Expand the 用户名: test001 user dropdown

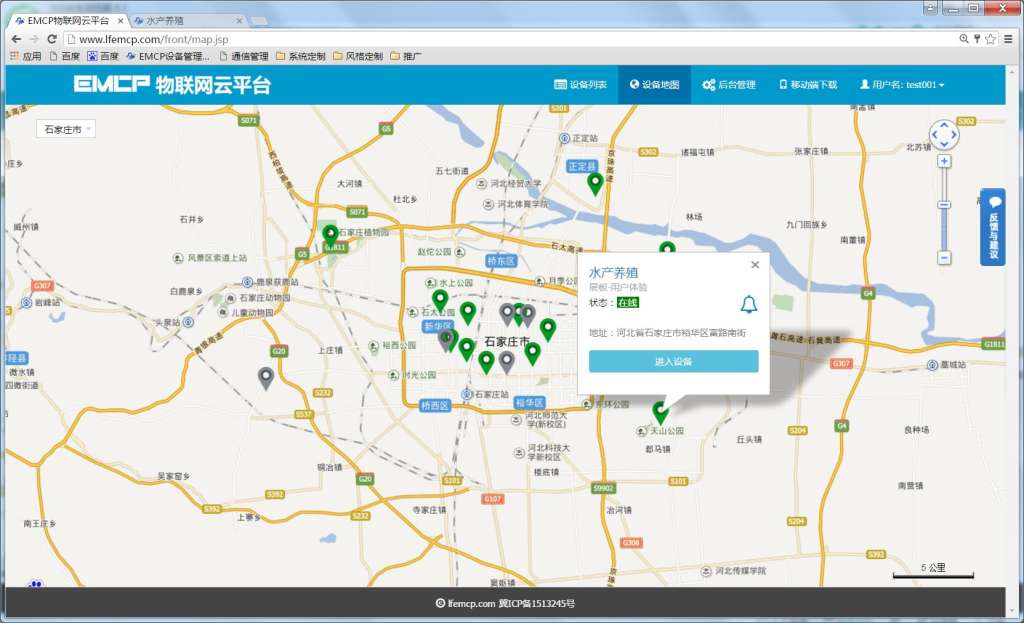pos(902,84)
